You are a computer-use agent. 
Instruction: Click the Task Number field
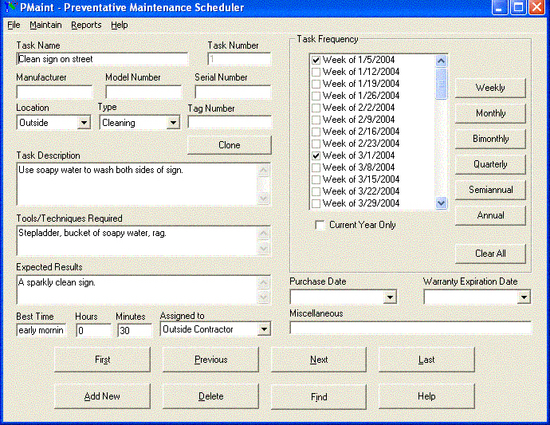point(239,59)
